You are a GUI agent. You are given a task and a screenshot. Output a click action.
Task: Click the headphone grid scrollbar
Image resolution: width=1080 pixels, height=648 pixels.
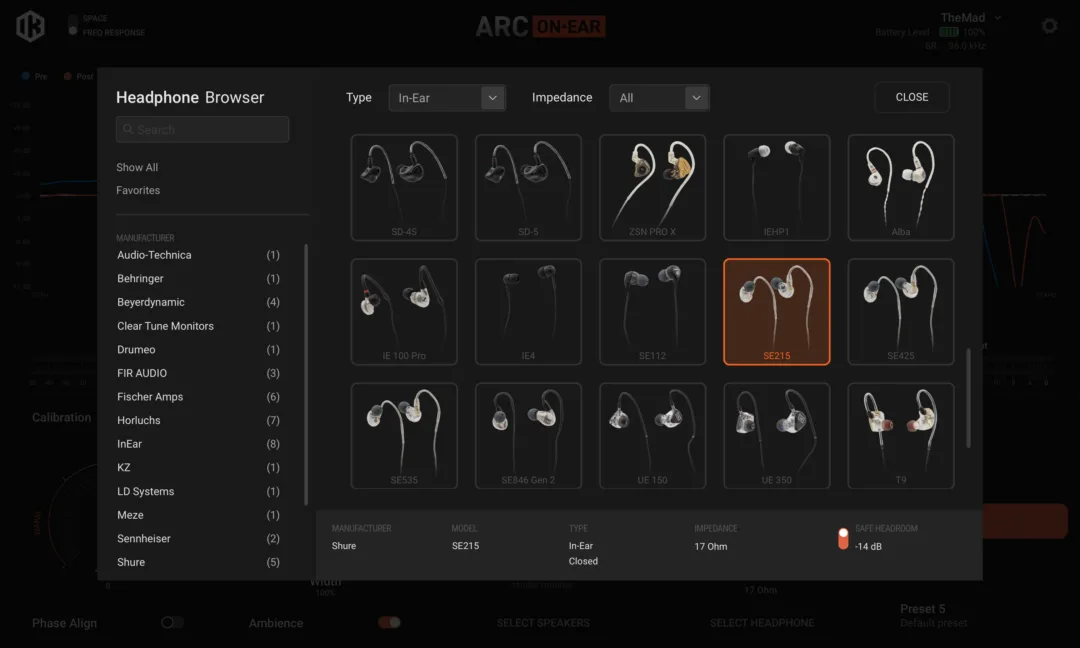pos(968,398)
